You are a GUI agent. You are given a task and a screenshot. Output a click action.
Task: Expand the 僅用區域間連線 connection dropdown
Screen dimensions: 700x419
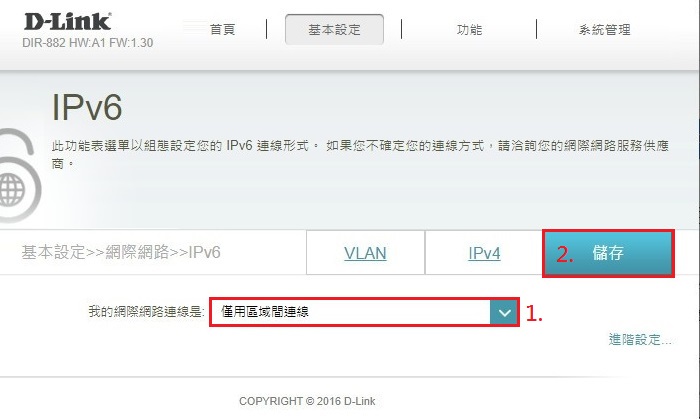pos(364,312)
